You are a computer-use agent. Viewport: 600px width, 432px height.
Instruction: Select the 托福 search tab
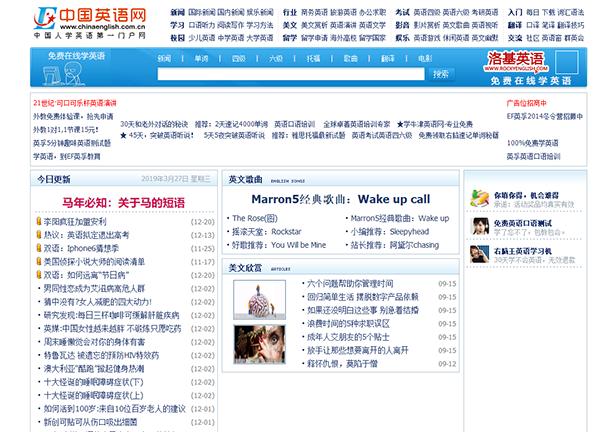pos(313,59)
